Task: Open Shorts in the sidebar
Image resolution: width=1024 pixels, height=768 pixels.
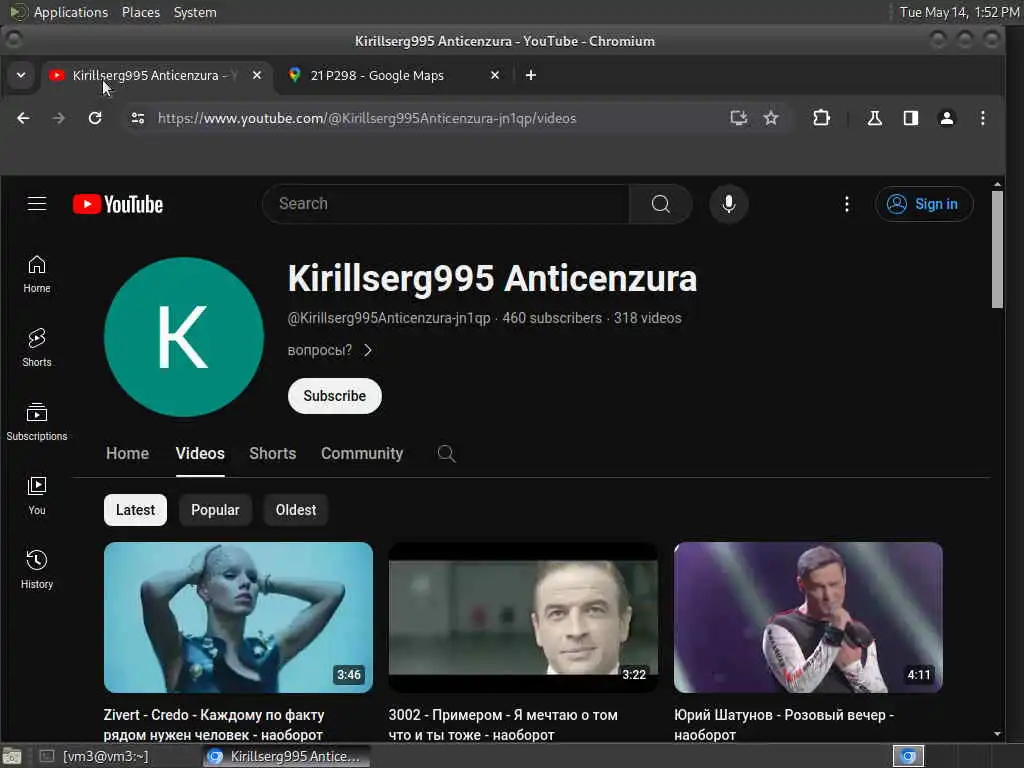Action: 37,347
